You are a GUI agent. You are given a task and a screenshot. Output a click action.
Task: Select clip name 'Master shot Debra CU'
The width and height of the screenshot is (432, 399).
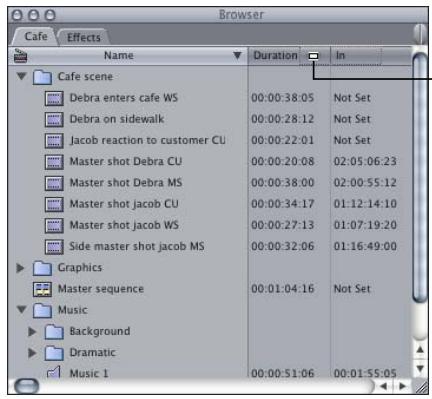pos(126,162)
